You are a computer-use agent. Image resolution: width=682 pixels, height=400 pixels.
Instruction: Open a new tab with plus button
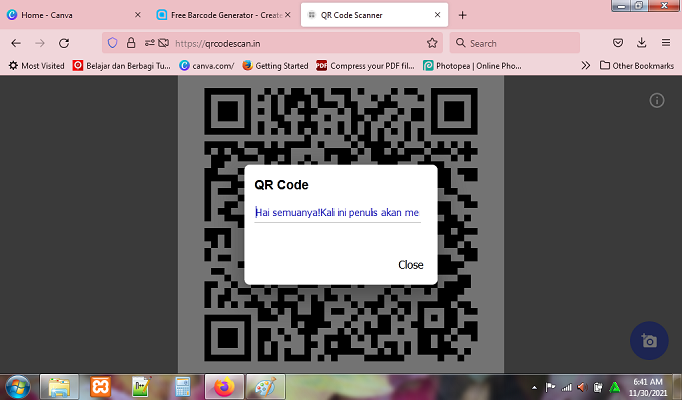click(463, 15)
